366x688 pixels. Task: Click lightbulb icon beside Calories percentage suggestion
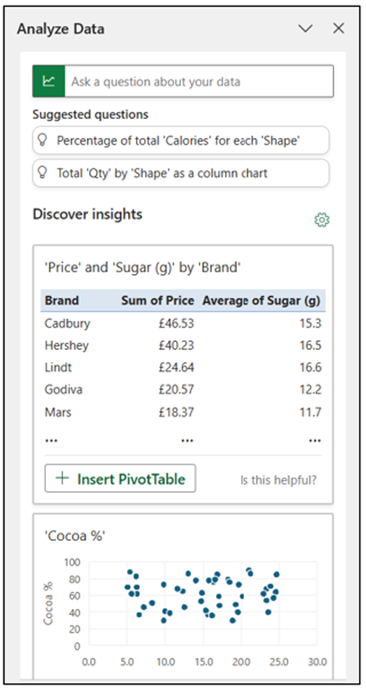click(x=43, y=140)
